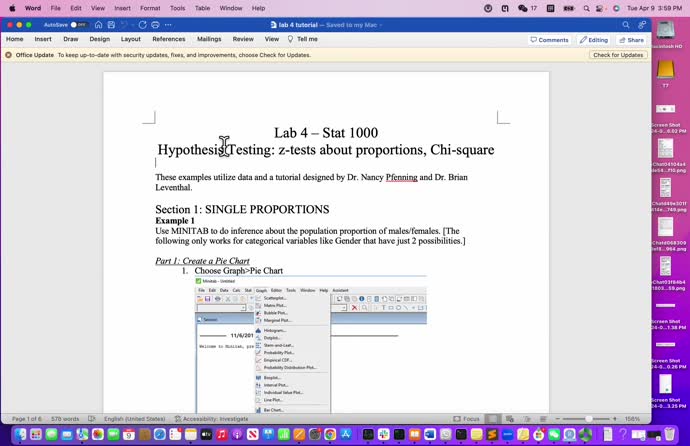This screenshot has height=446, width=690.
Task: Click the 156% zoom level
Action: click(x=632, y=419)
